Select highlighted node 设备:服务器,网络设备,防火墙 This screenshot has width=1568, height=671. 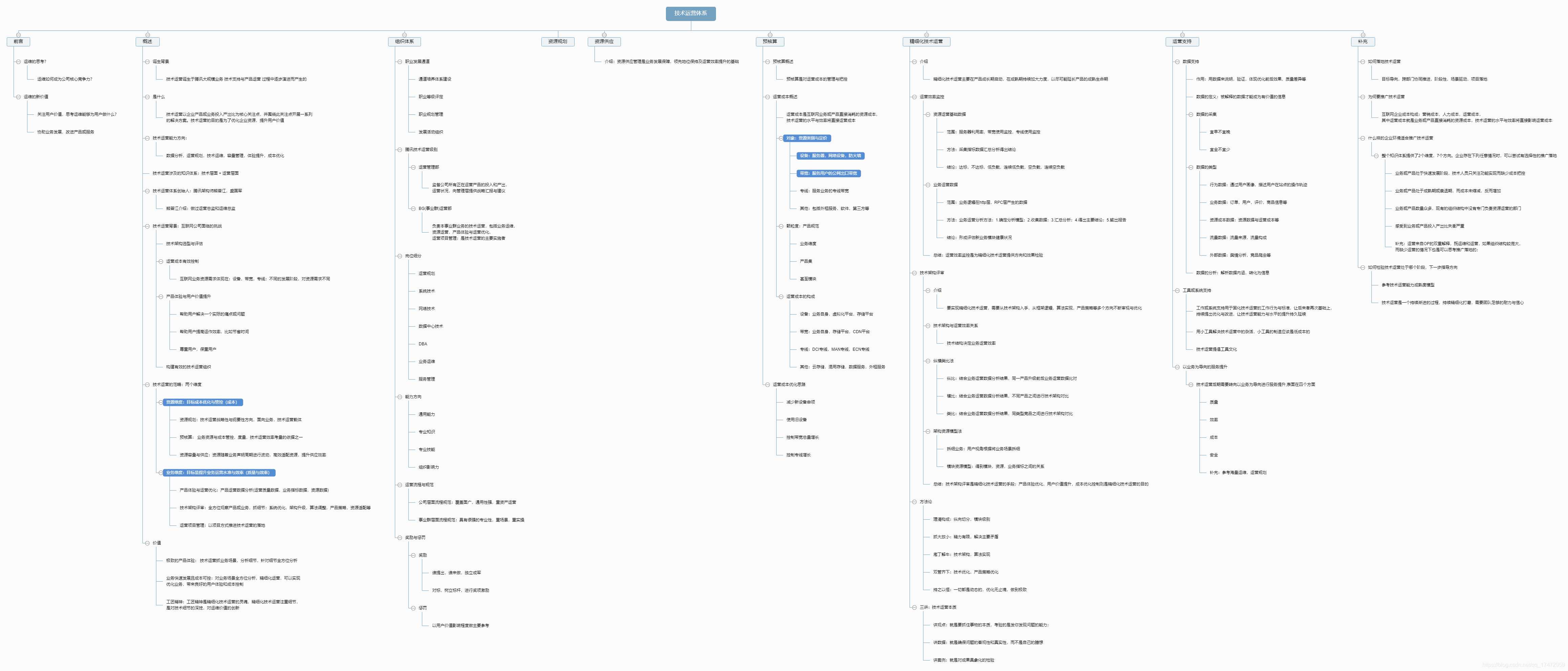coord(830,156)
